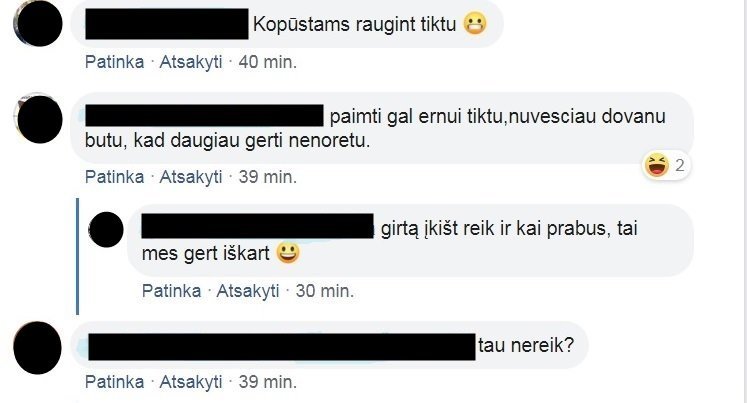Viewport: 747px width, 403px height.
Task: Open the '30 min.' timestamp link
Action: click(x=325, y=291)
